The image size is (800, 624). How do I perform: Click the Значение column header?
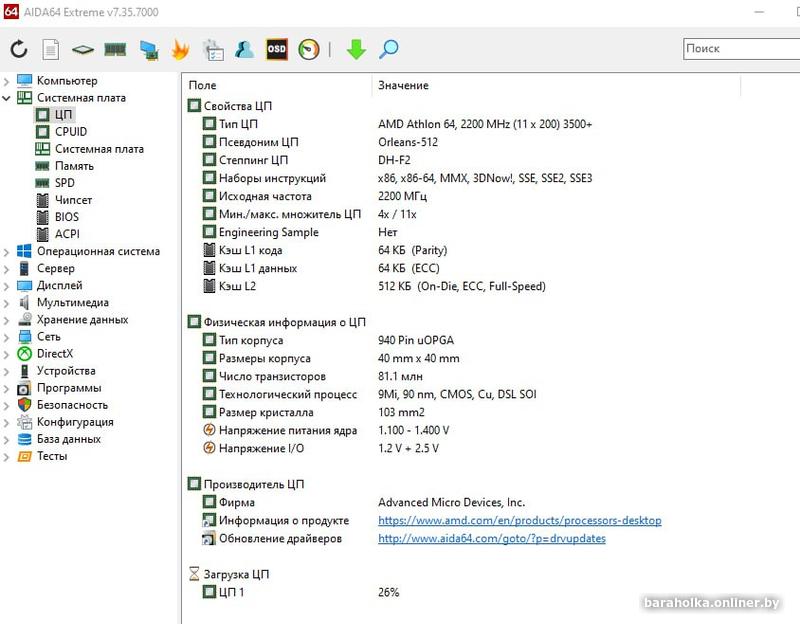pos(403,86)
